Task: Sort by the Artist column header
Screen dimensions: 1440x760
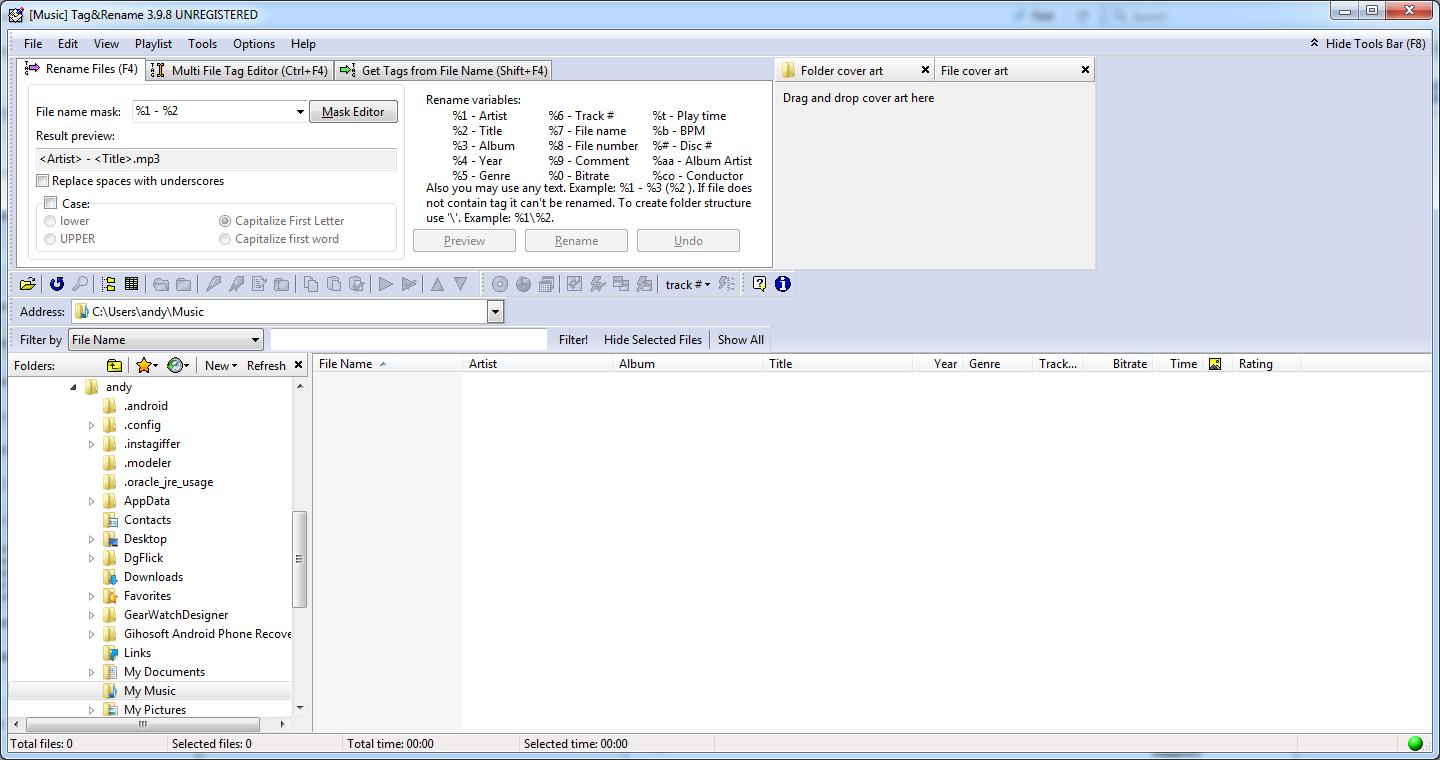Action: click(538, 364)
